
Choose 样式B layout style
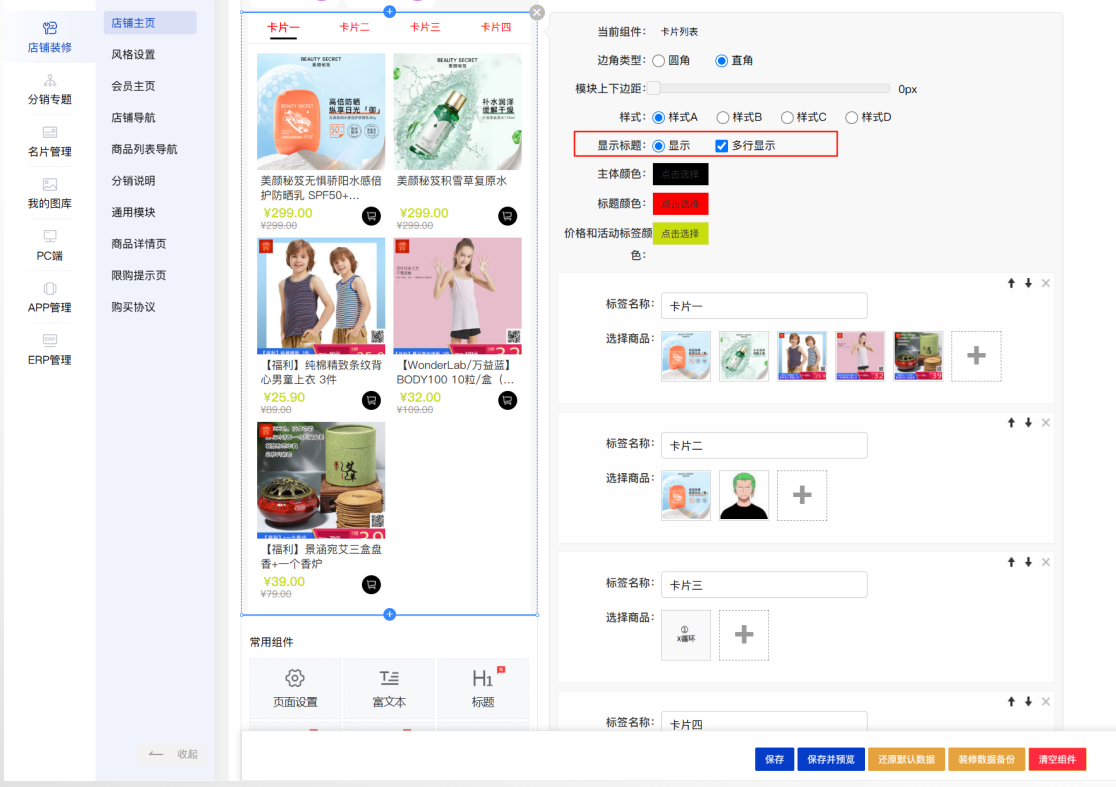(x=723, y=117)
